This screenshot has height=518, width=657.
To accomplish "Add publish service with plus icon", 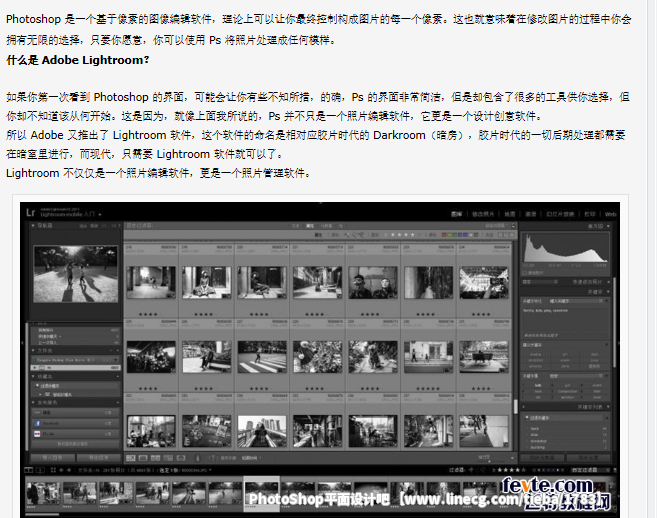I will click(x=118, y=403).
